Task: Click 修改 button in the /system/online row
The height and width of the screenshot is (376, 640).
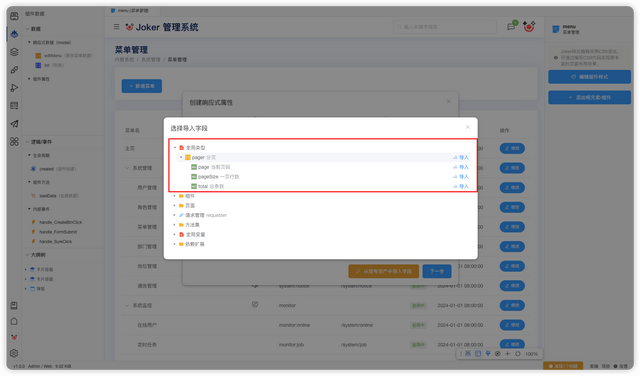Action: 512,325
